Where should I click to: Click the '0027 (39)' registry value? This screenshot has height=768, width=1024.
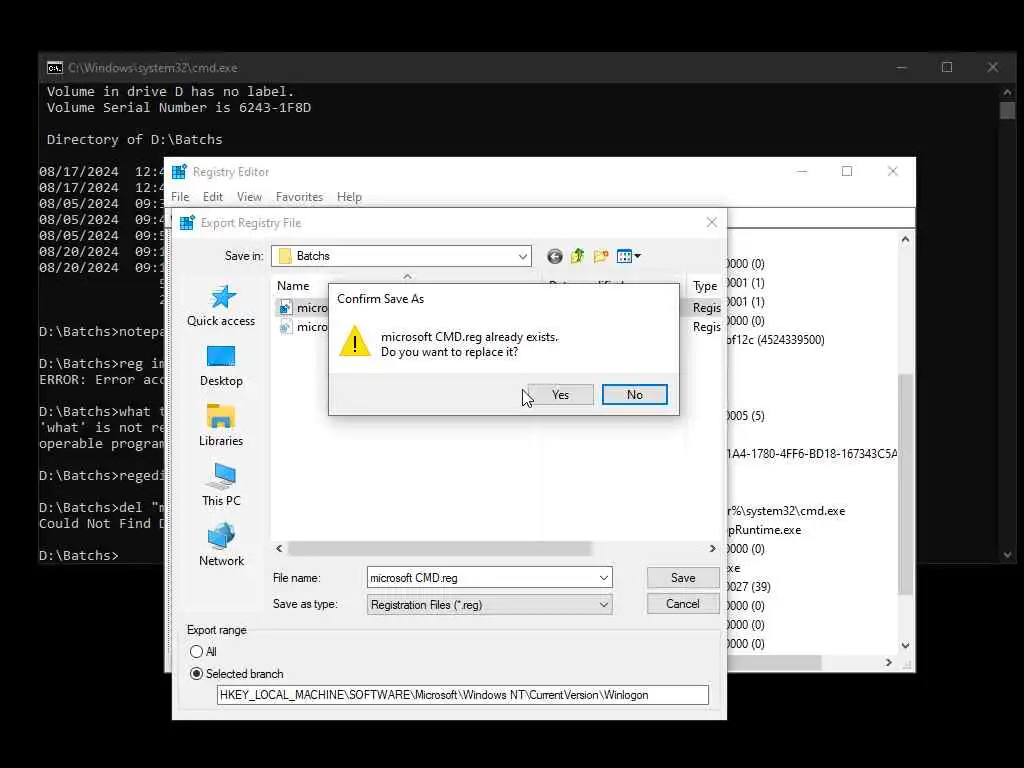pos(749,586)
